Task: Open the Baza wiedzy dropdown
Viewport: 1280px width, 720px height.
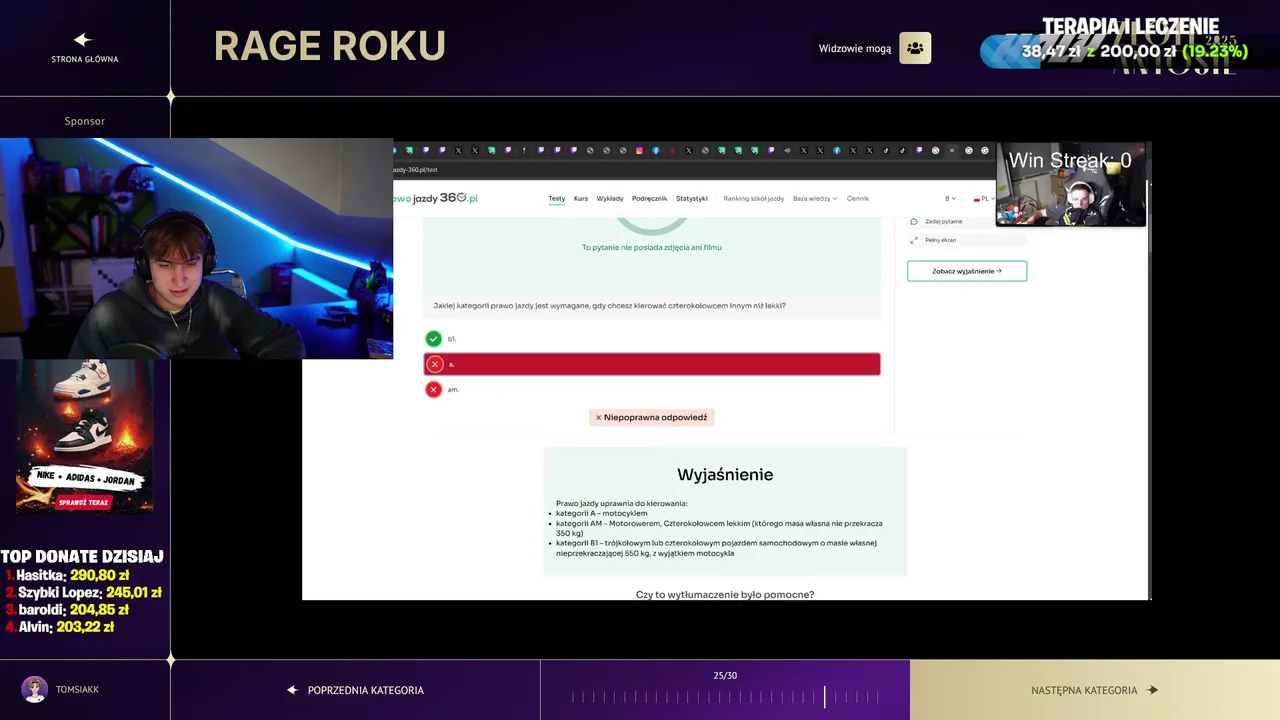Action: pos(815,198)
